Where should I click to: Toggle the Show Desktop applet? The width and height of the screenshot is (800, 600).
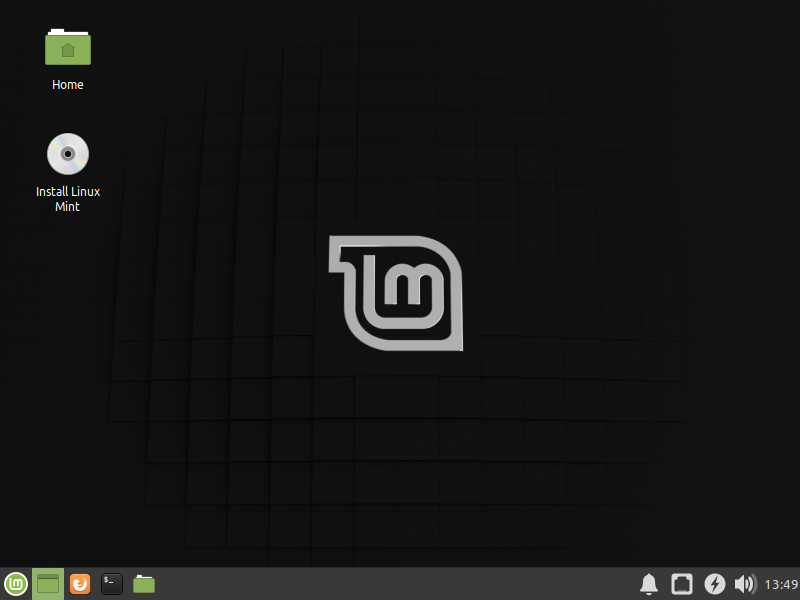tap(46, 583)
